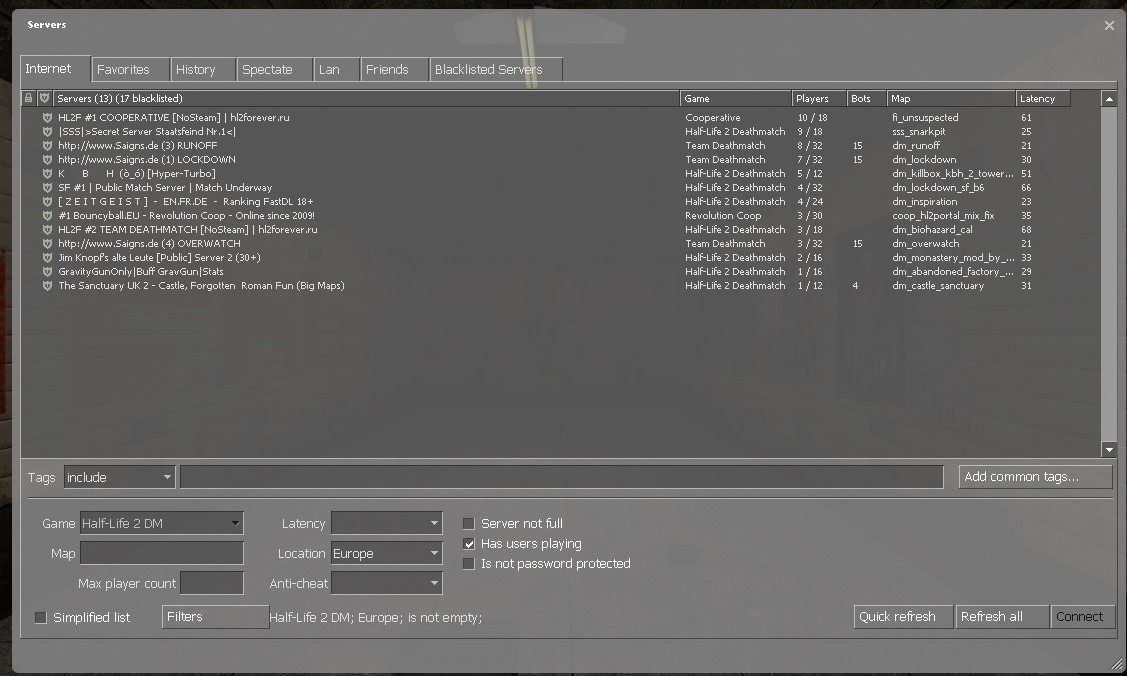The width and height of the screenshot is (1127, 676).
Task: Click the Filters button
Action: click(x=215, y=617)
